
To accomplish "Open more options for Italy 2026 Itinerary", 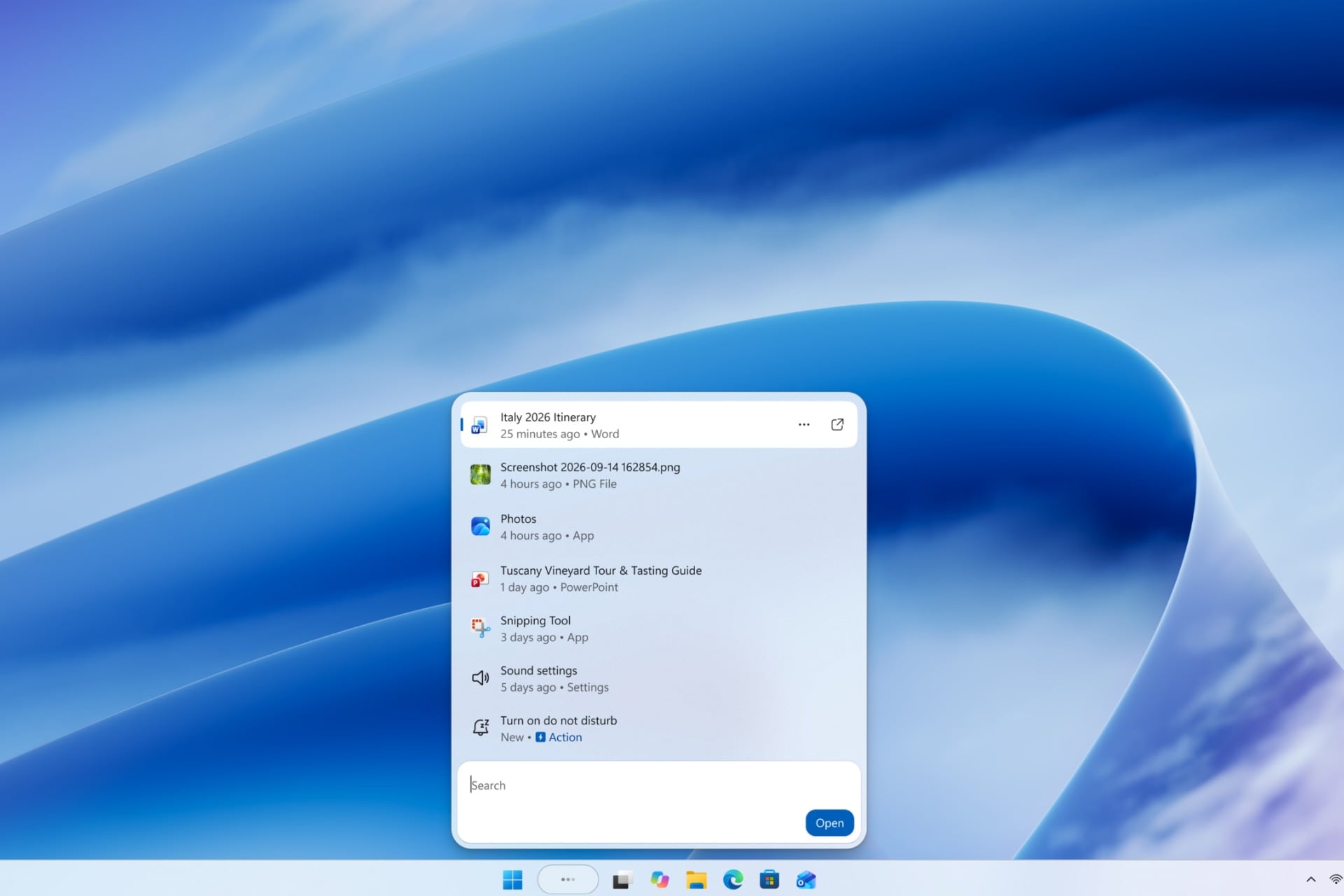I will coord(804,424).
